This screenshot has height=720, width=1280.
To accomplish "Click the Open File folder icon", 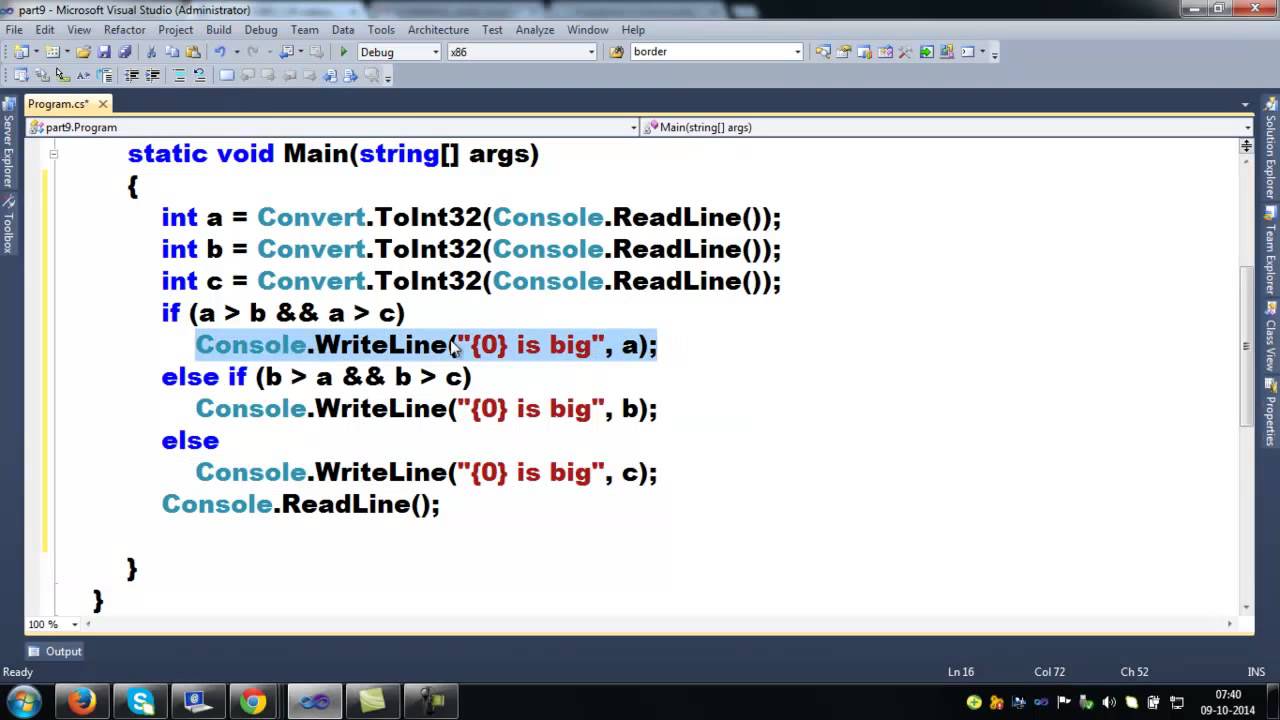I will coord(83,52).
